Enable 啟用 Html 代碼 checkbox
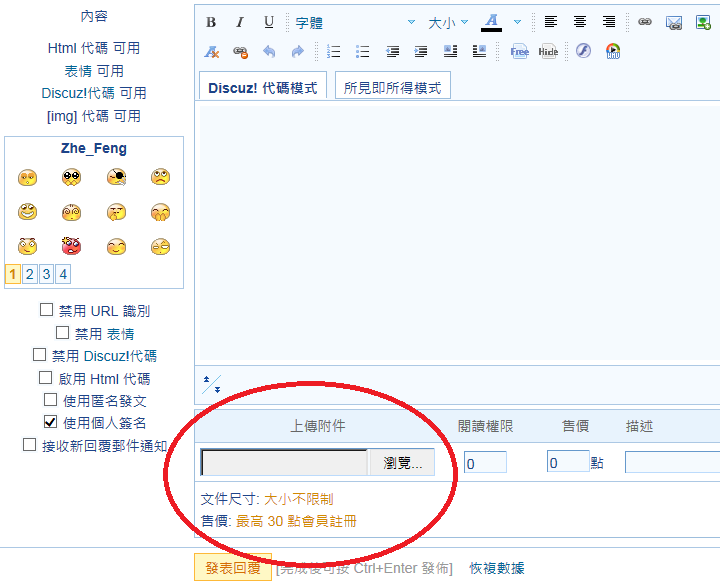 [x=45, y=377]
